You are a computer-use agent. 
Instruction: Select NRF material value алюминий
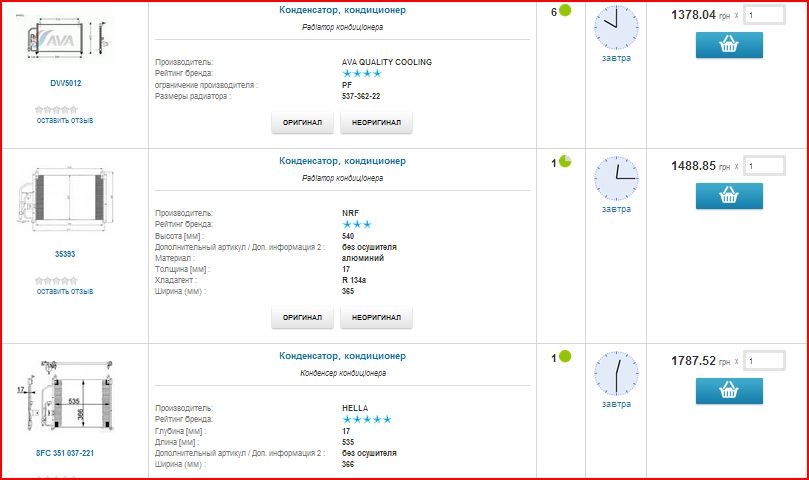363,258
